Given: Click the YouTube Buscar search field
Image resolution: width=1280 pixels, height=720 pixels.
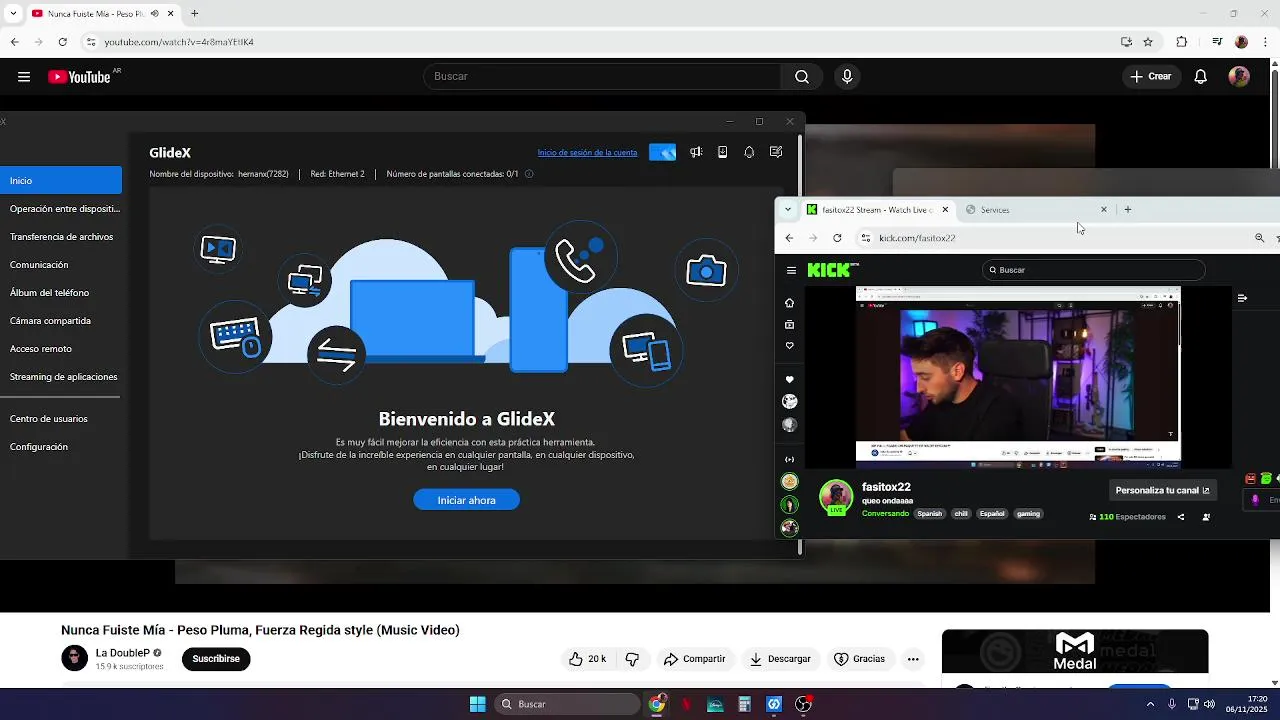Looking at the screenshot, I should click(602, 77).
